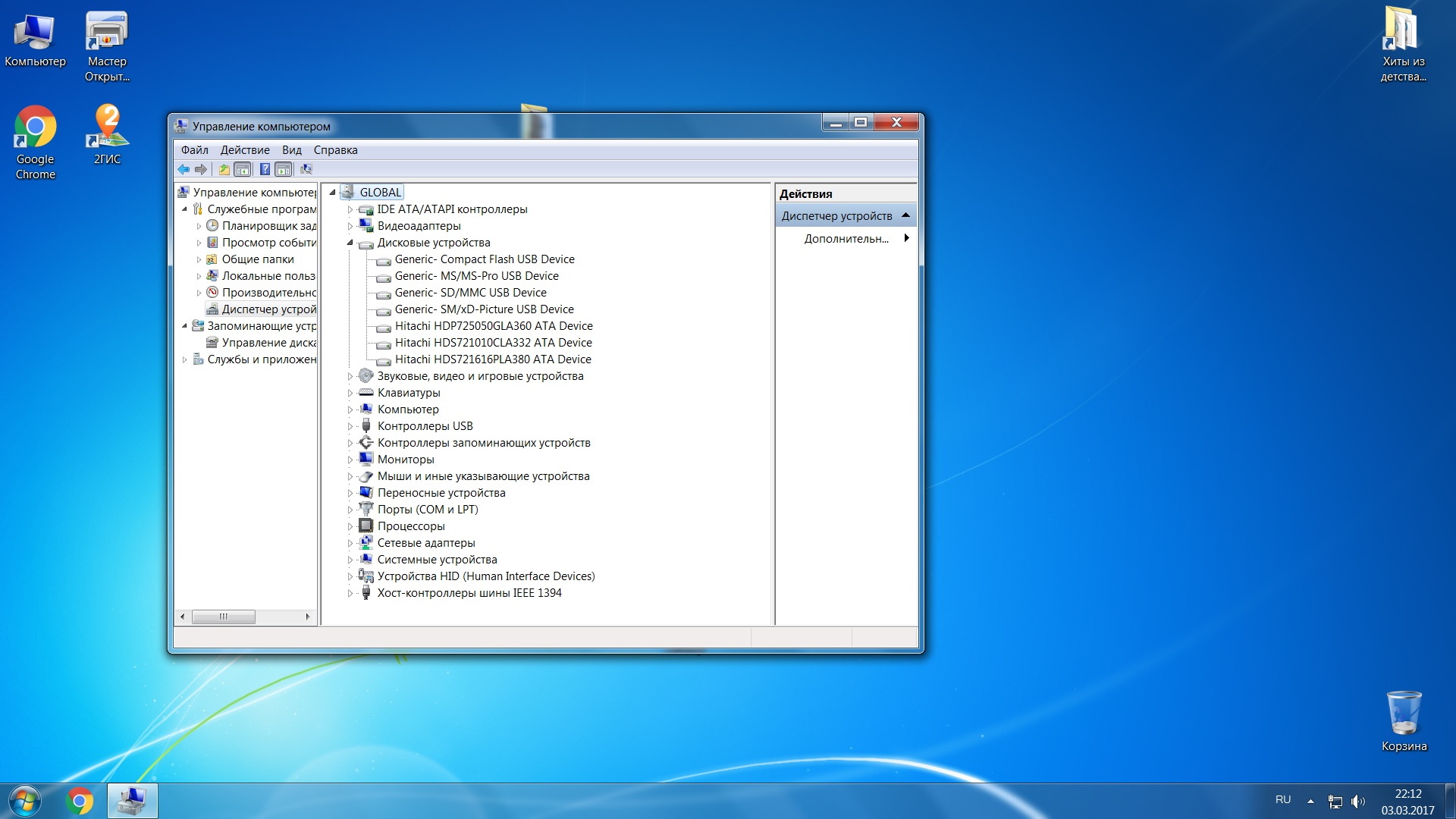Toggle the show/hide action pane button

283,169
